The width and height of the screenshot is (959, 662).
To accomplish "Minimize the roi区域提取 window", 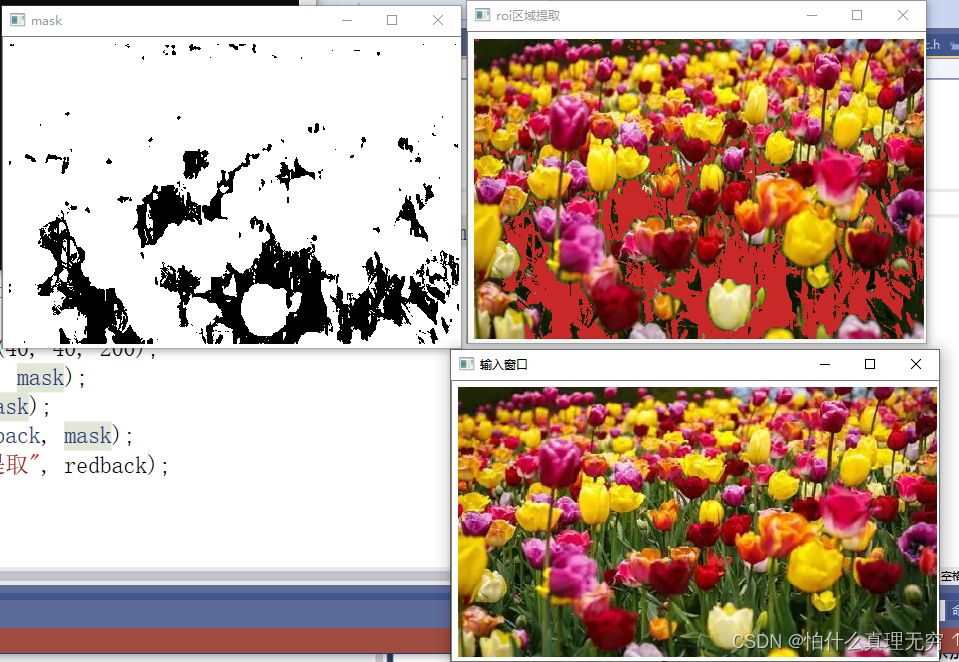I will point(812,15).
